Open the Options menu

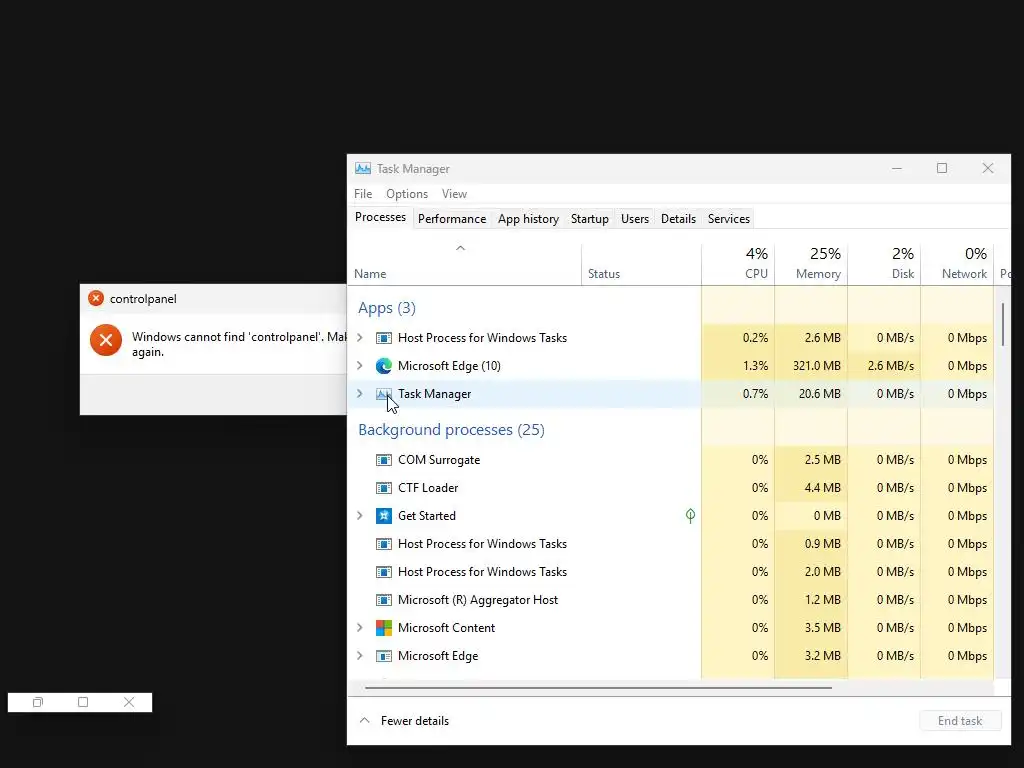click(x=407, y=194)
